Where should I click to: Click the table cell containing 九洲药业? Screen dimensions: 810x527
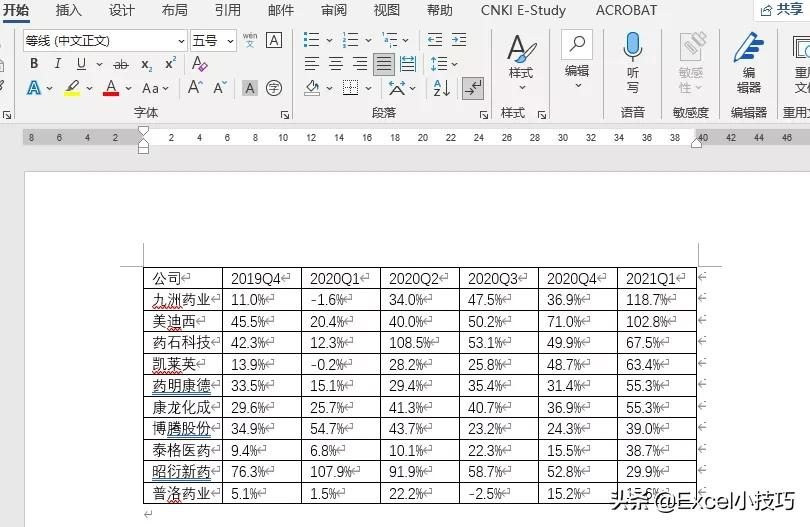coord(183,300)
